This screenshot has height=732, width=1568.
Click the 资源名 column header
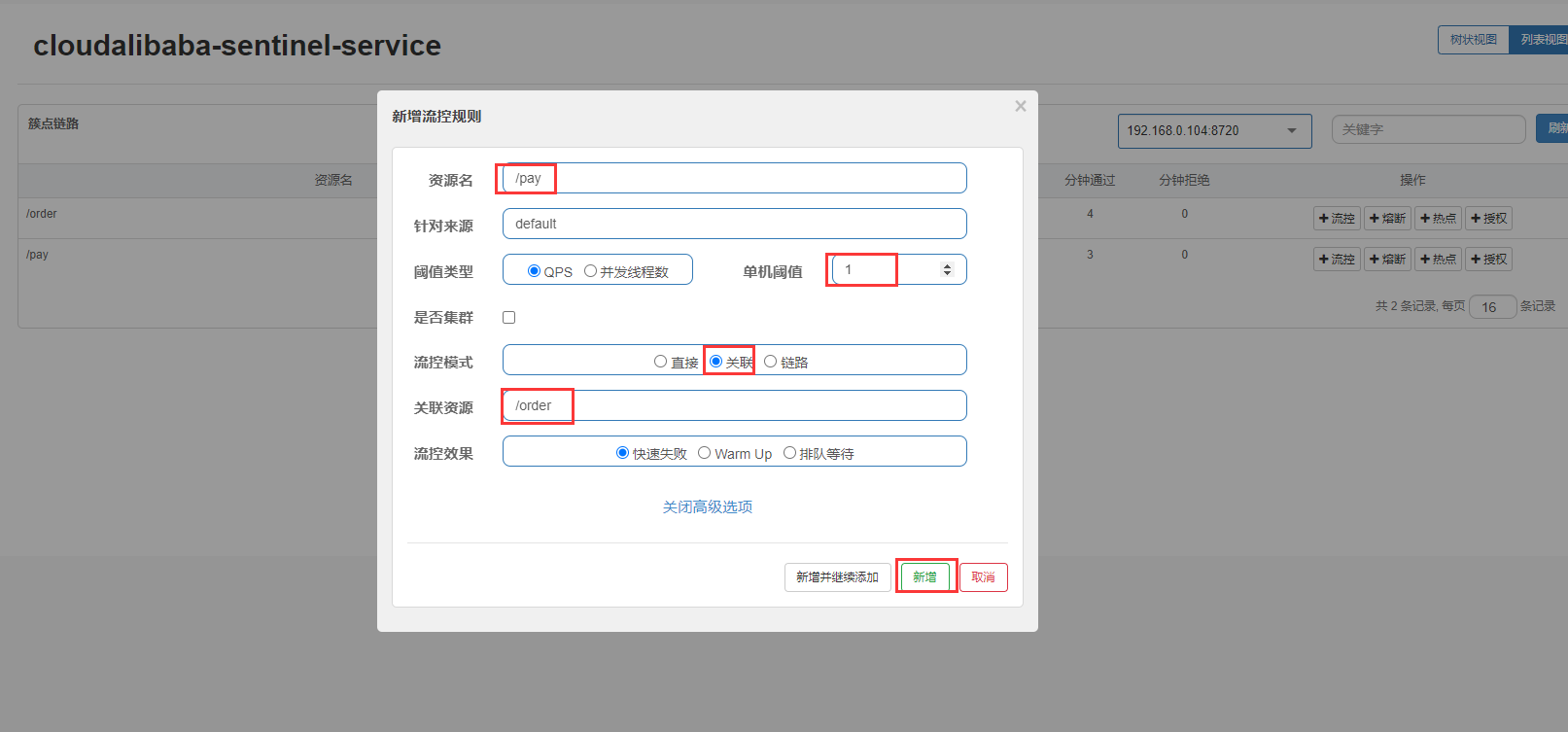tap(333, 180)
